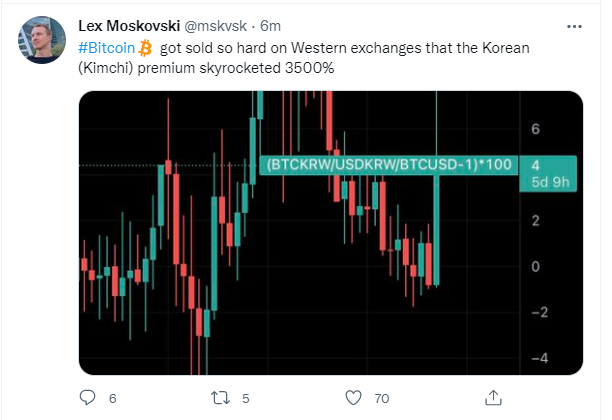Viewport: 612px width, 420px height.
Task: Click the share upload icon
Action: coord(493,398)
